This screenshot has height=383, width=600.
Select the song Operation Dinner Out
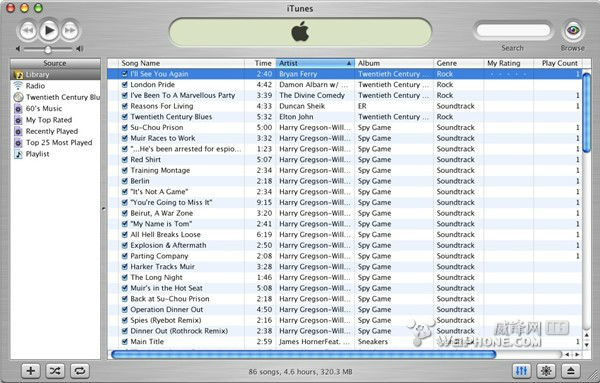point(167,310)
